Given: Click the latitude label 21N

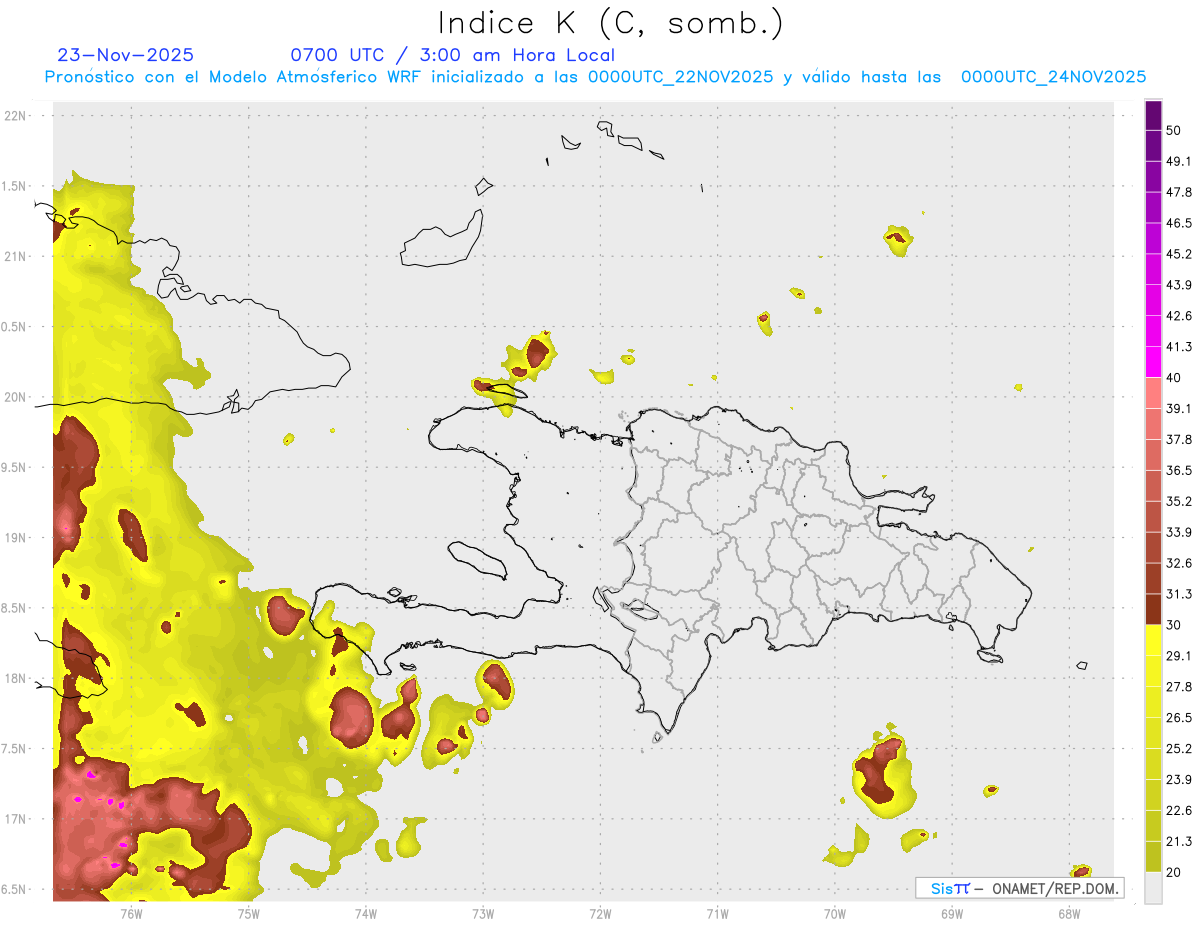Looking at the screenshot, I should 15,256.
